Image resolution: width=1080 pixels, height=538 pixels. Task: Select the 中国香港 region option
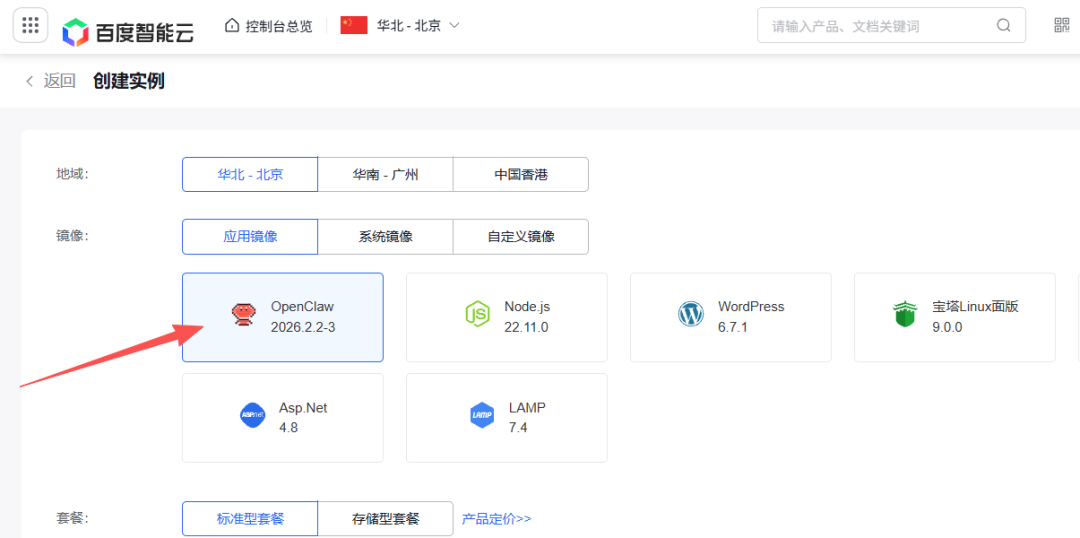point(521,174)
